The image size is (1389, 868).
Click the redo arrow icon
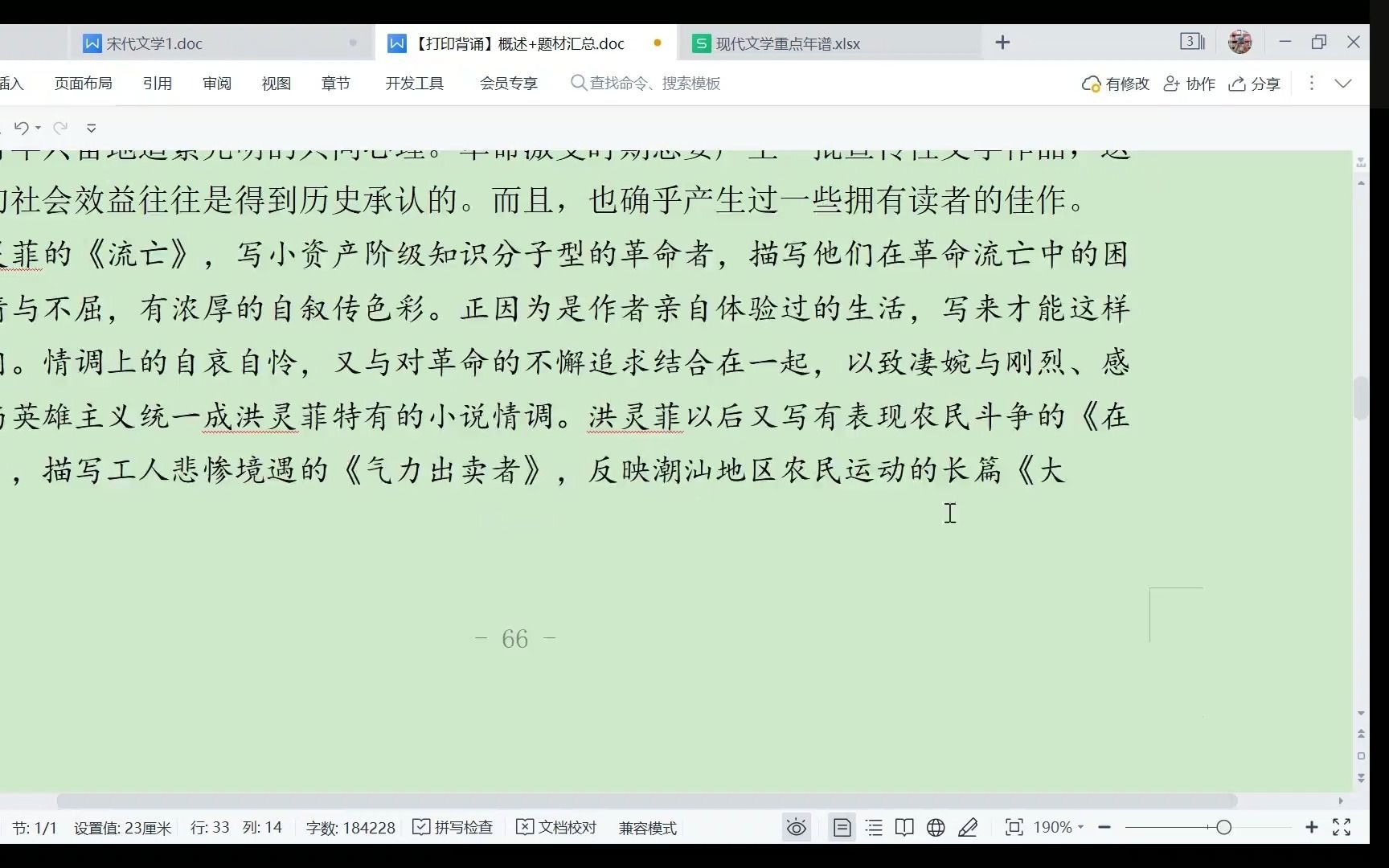tap(59, 128)
